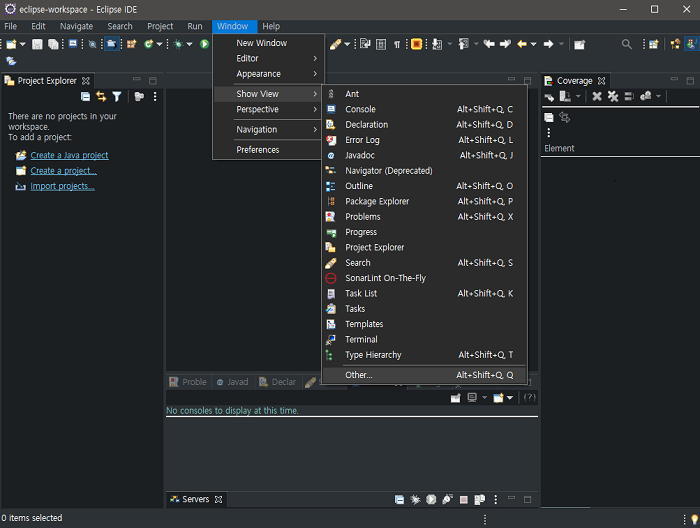Viewport: 700px width, 528px height.
Task: Stop the server using red square icon
Action: [x=463, y=499]
